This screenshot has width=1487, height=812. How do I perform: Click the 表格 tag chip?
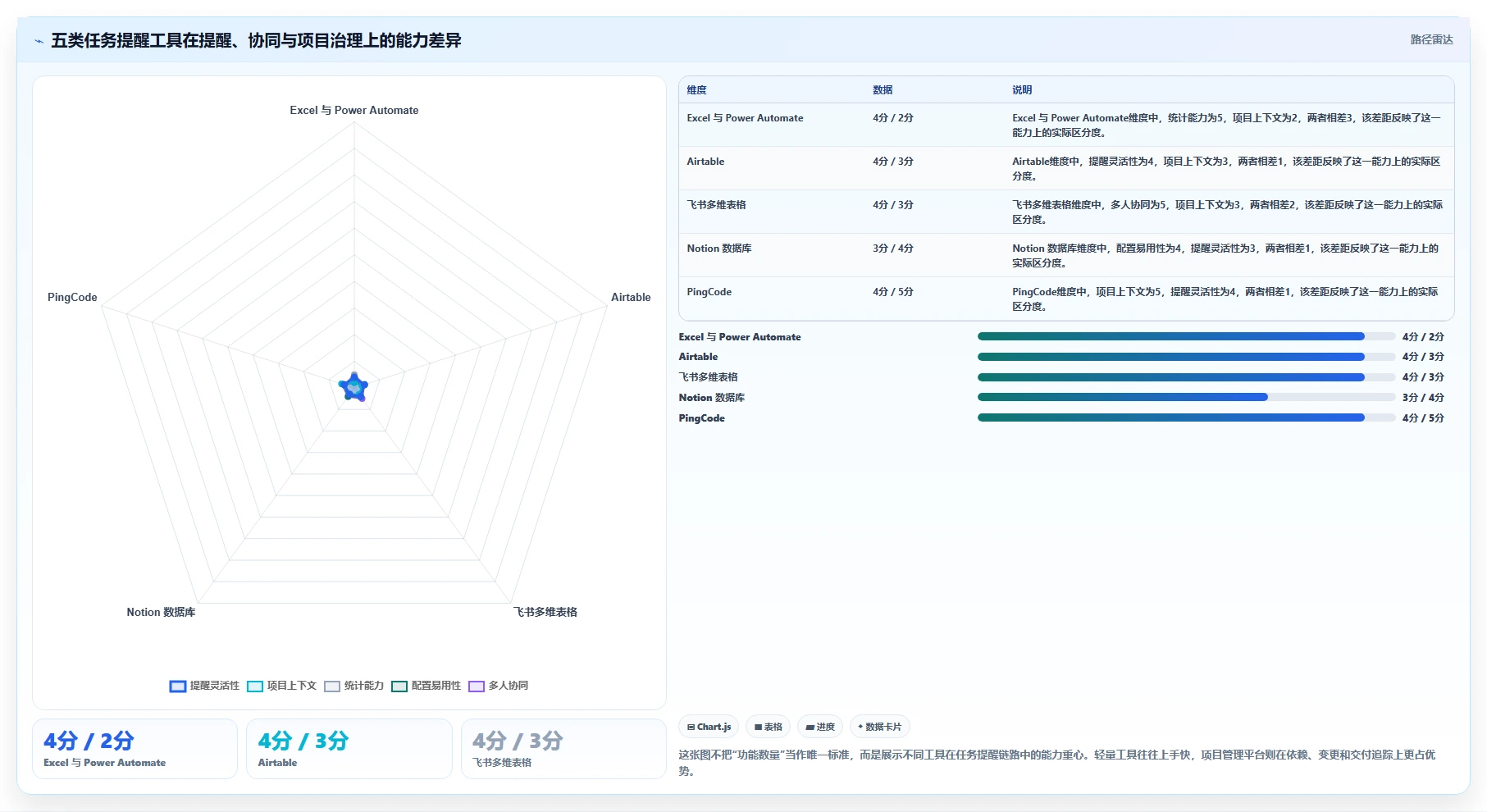point(769,727)
